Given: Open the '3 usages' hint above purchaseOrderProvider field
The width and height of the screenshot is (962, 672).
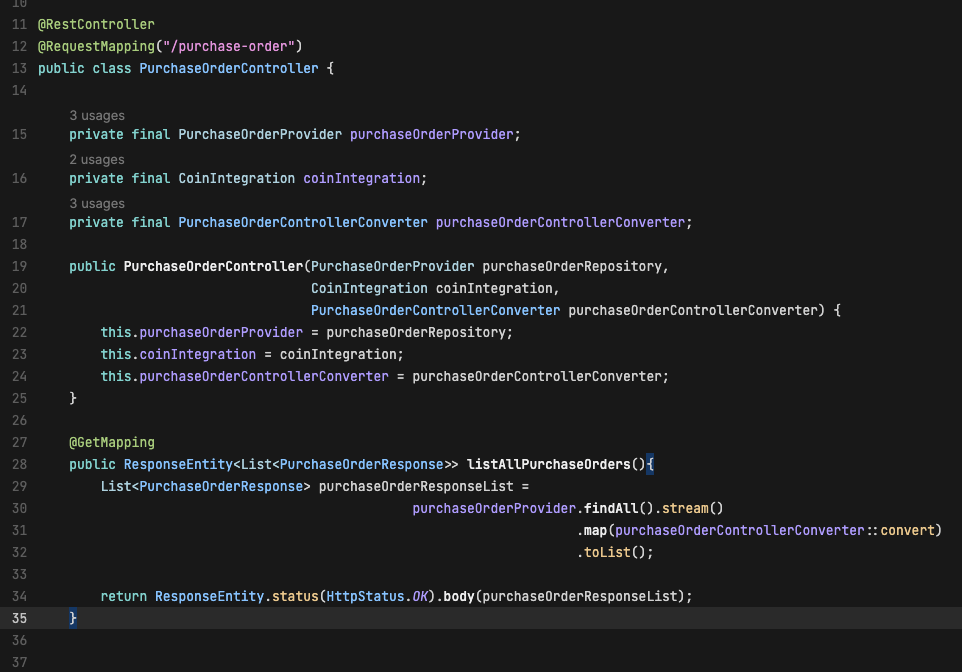Looking at the screenshot, I should coord(97,115).
